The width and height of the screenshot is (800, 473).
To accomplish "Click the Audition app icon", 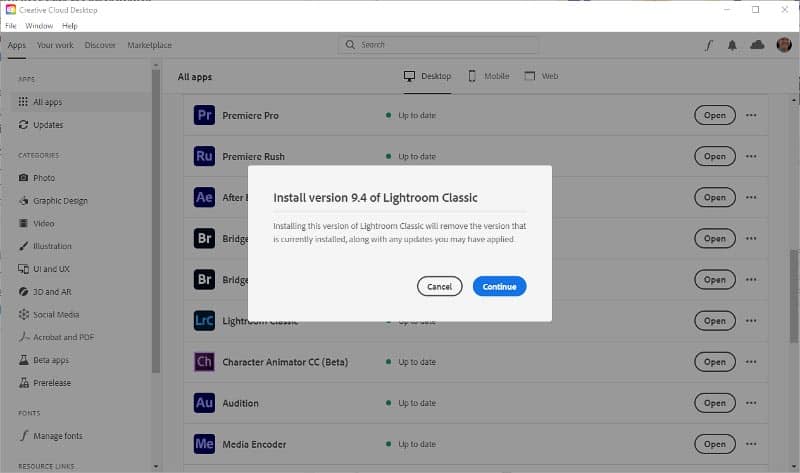I will coord(204,403).
